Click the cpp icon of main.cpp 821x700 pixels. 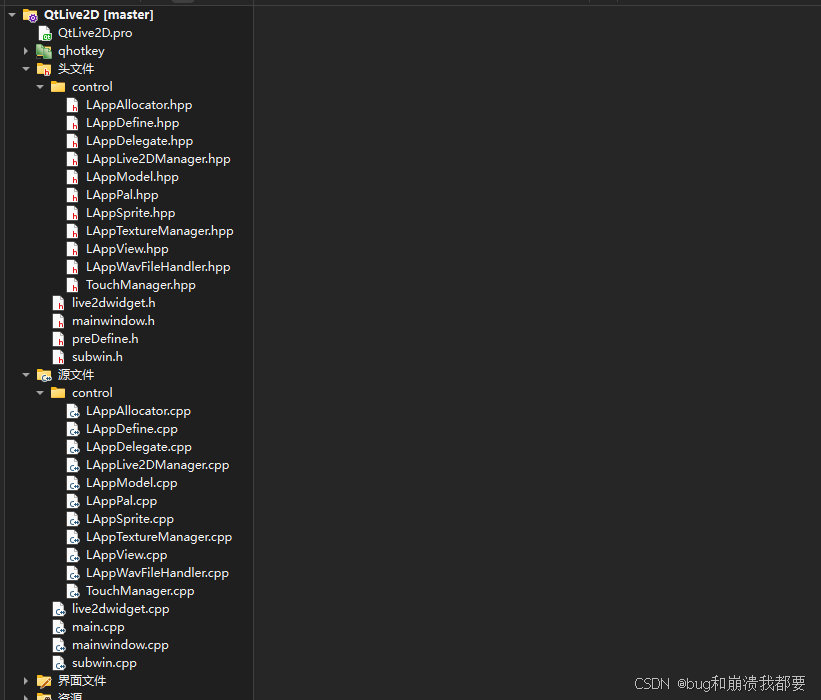pyautogui.click(x=59, y=627)
